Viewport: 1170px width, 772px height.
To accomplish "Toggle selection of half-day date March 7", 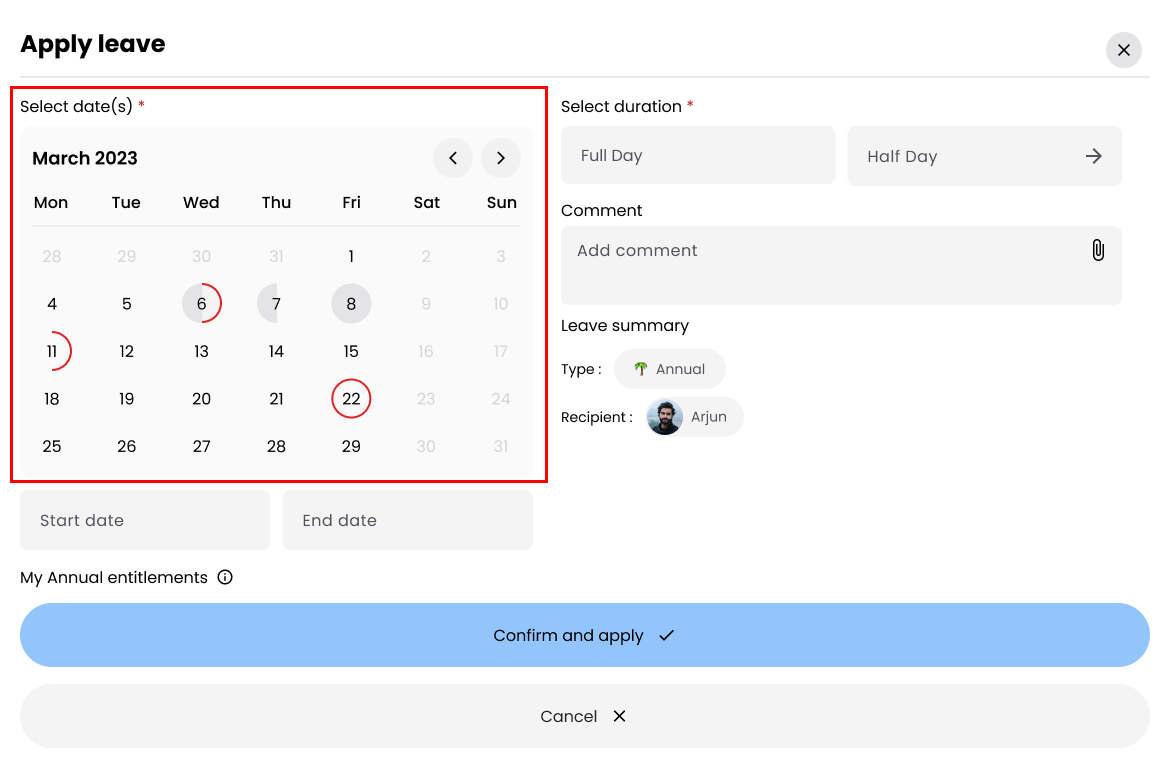I will (276, 304).
